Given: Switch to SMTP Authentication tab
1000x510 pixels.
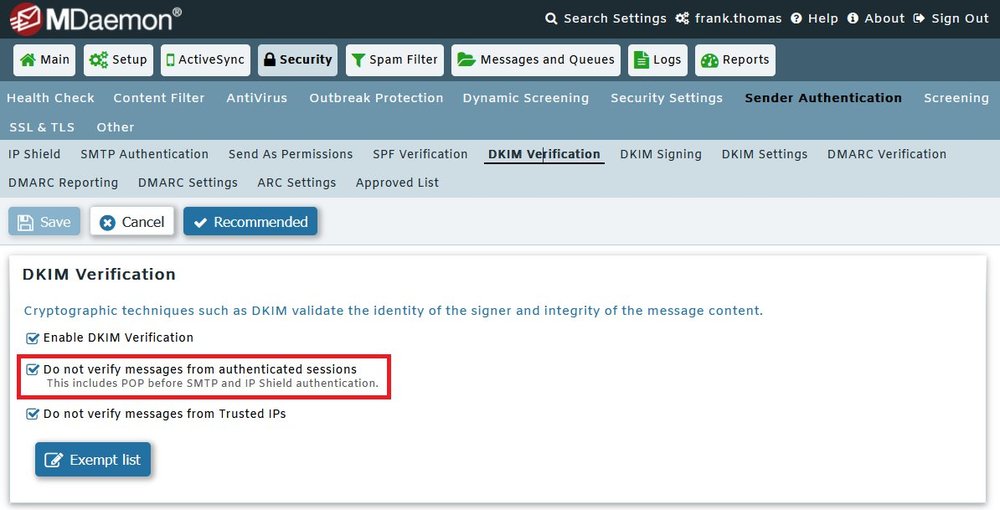Looking at the screenshot, I should click(144, 154).
